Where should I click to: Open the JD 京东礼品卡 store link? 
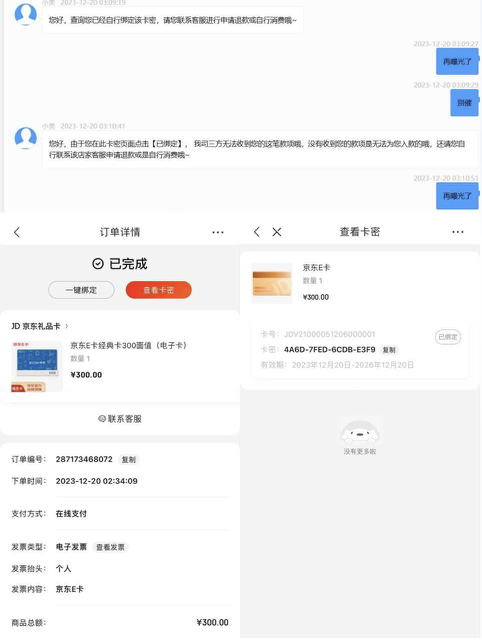[x=40, y=326]
